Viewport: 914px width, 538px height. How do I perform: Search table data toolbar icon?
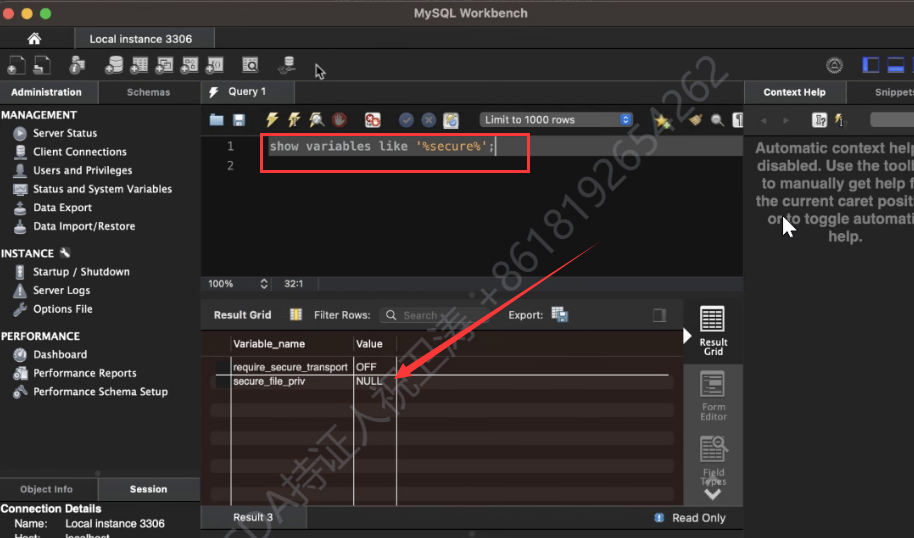pos(250,65)
